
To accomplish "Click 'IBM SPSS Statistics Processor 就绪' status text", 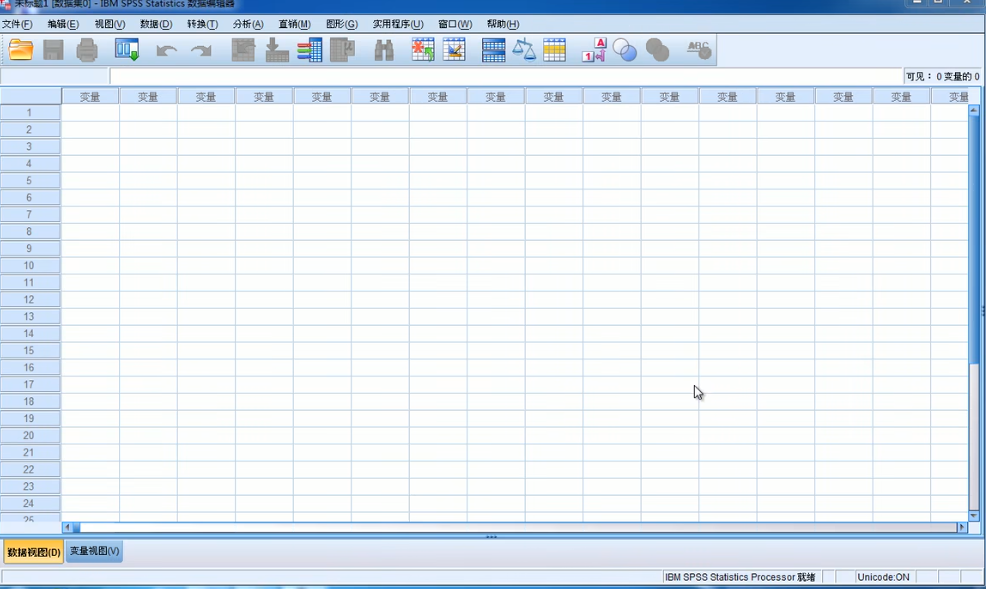I will click(740, 577).
